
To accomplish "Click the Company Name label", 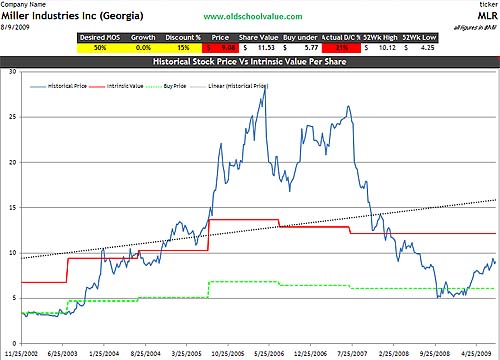I will pyautogui.click(x=23, y=4).
